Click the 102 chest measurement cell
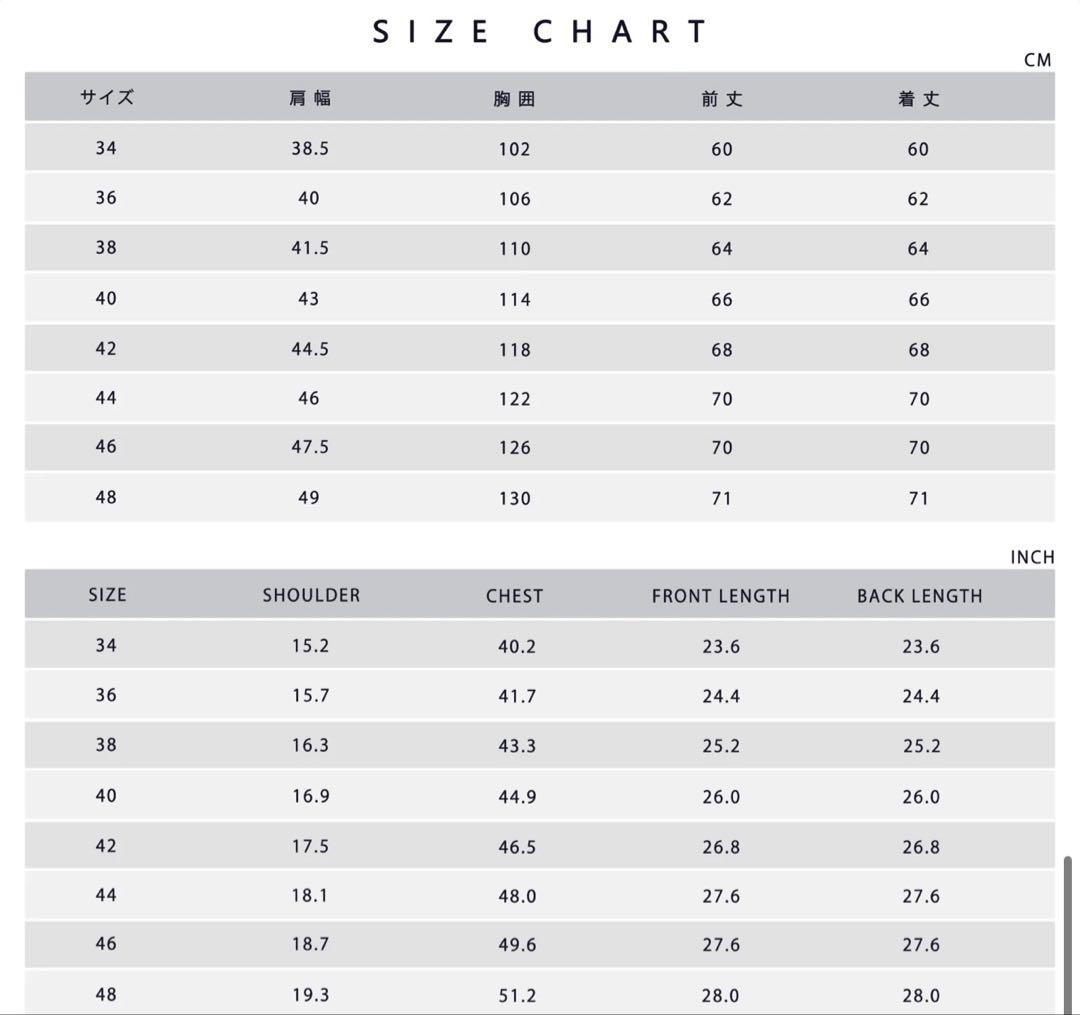Viewport: 1080px width, 1015px height. tap(515, 150)
